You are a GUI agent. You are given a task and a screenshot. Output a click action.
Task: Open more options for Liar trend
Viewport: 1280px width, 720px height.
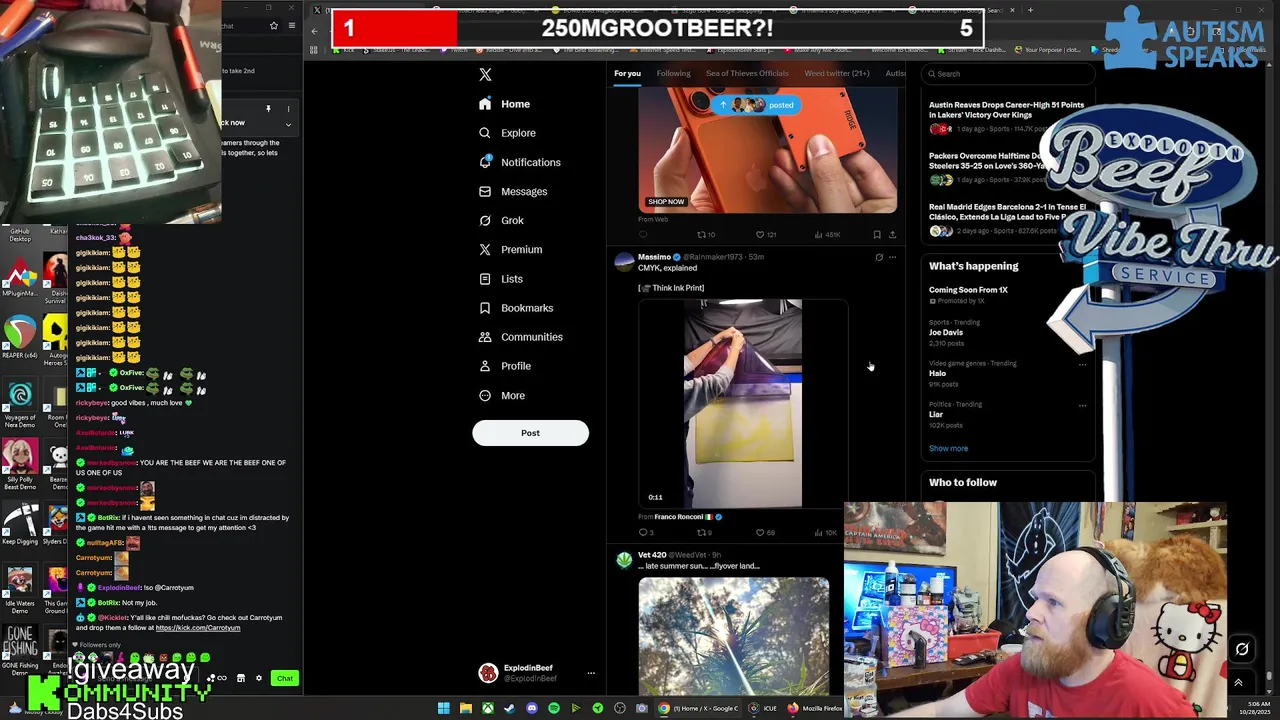(x=1082, y=405)
